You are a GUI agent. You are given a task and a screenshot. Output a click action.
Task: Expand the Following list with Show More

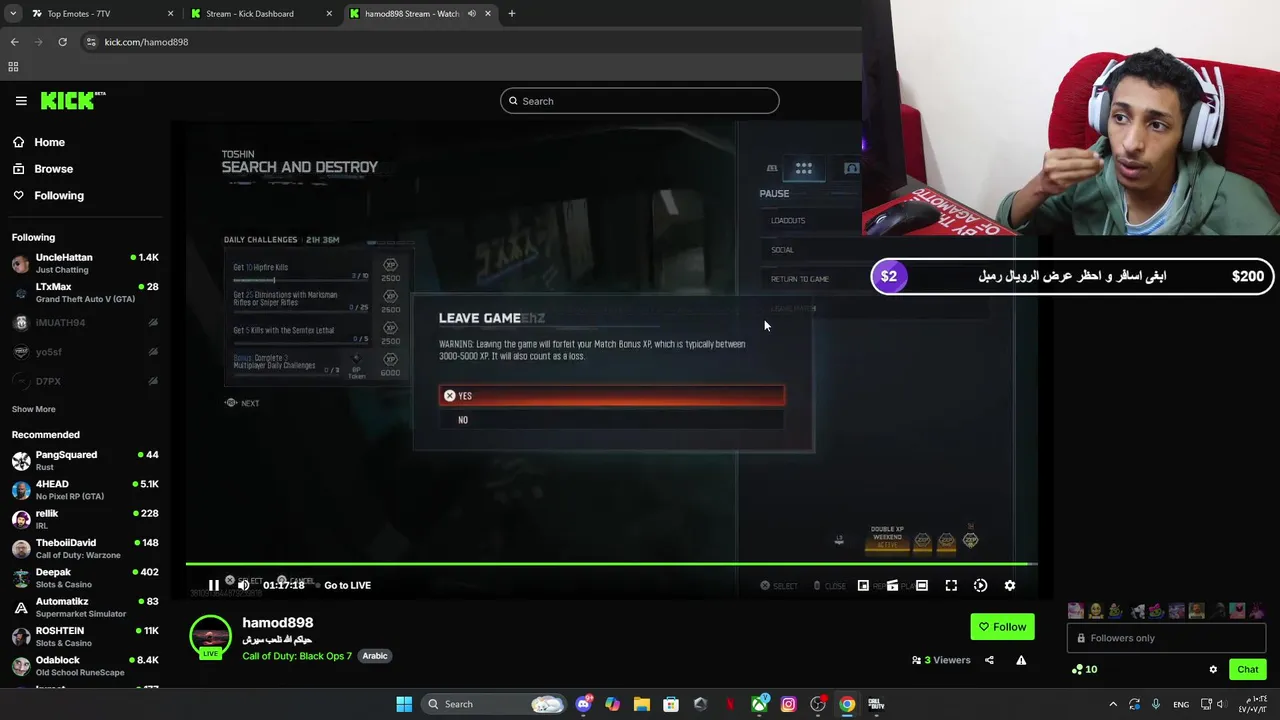(x=33, y=409)
